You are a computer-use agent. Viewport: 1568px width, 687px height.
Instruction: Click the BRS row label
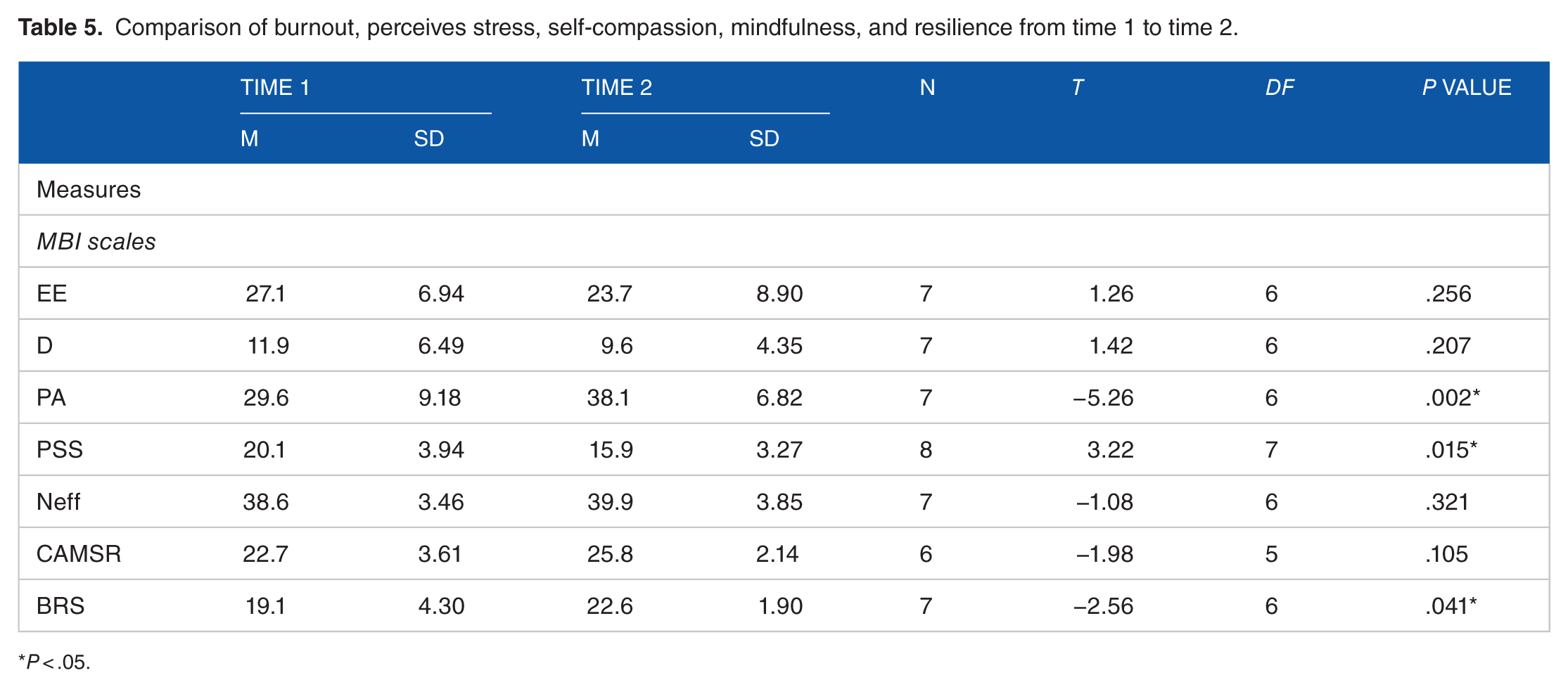pyautogui.click(x=60, y=605)
